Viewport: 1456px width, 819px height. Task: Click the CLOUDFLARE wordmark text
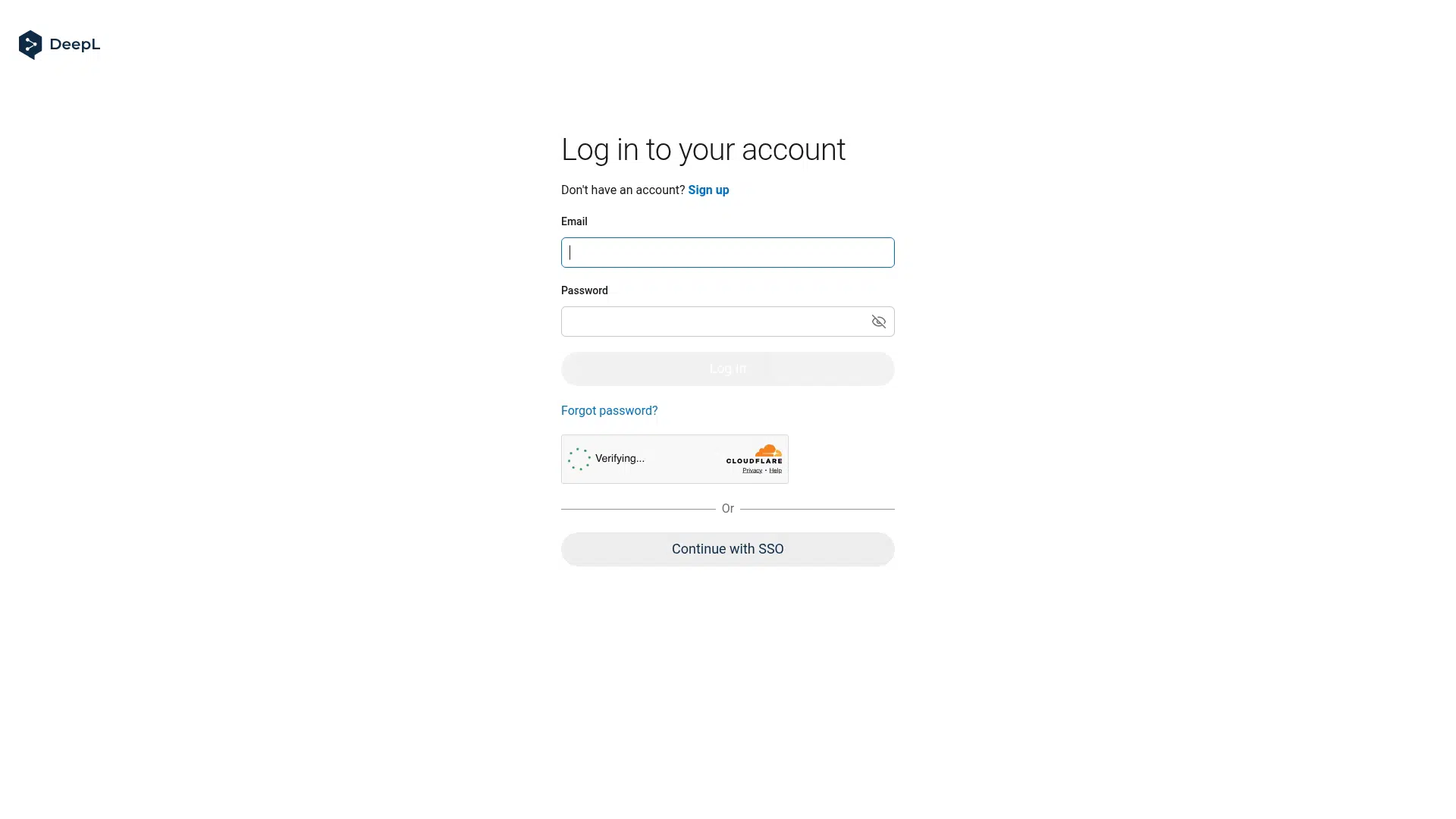[754, 461]
